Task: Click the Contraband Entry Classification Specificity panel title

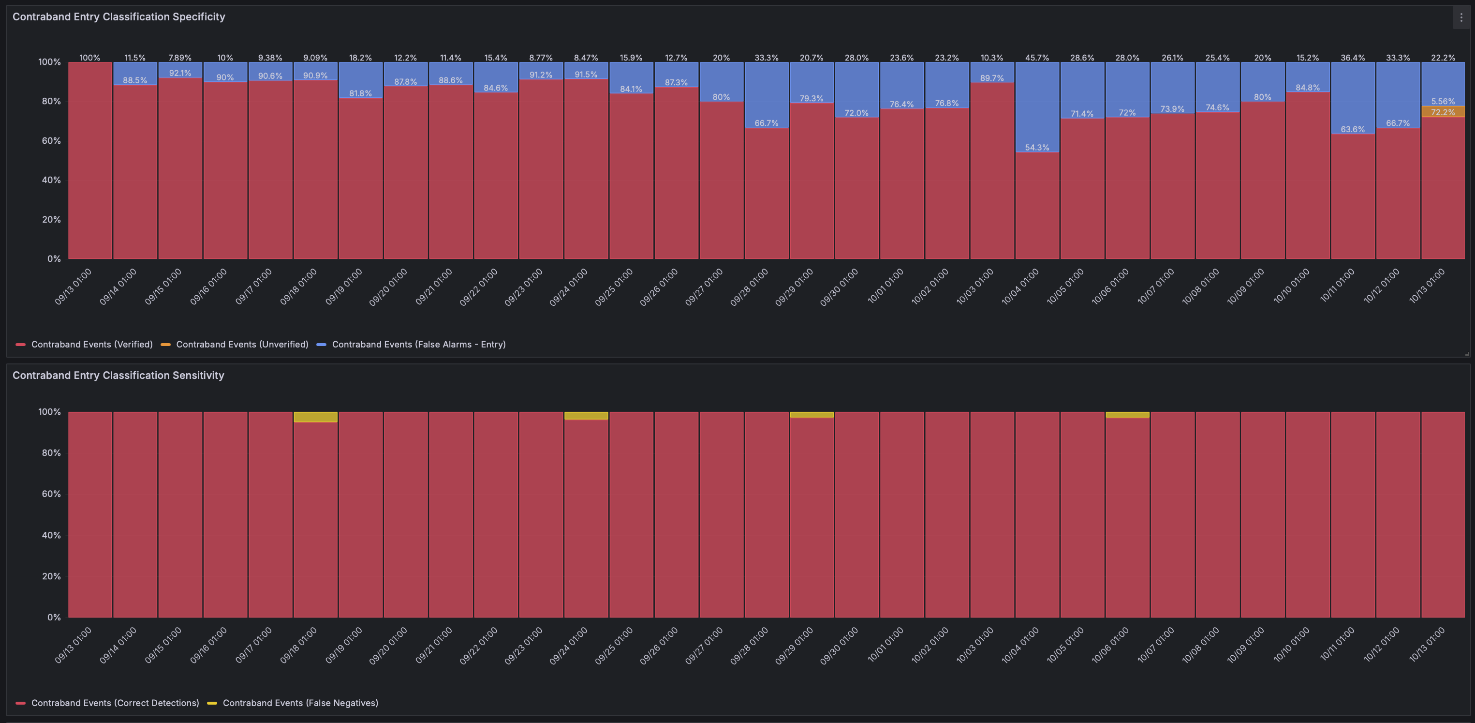Action: [x=119, y=17]
